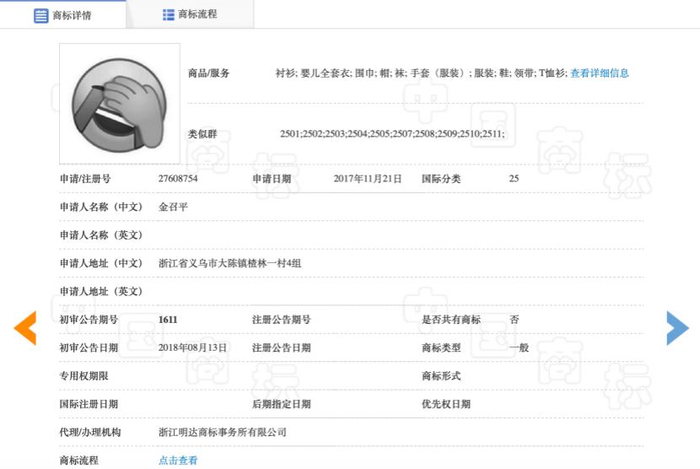
Task: Open the 商标详情 tab
Action: pos(63,15)
